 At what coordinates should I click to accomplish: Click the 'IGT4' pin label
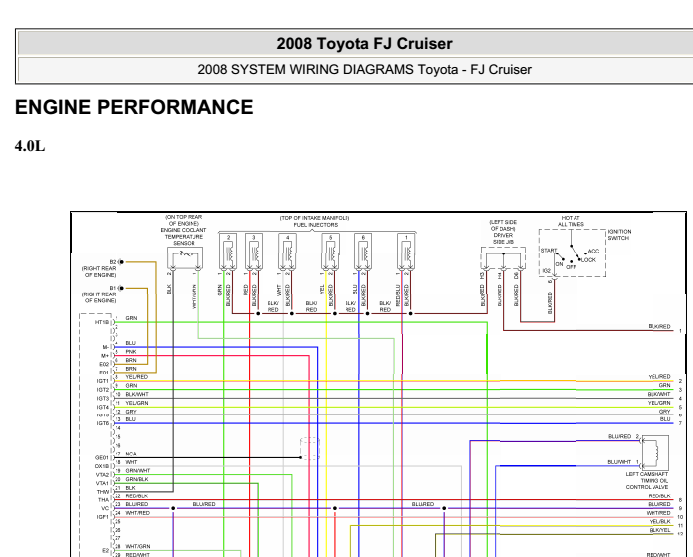103,408
